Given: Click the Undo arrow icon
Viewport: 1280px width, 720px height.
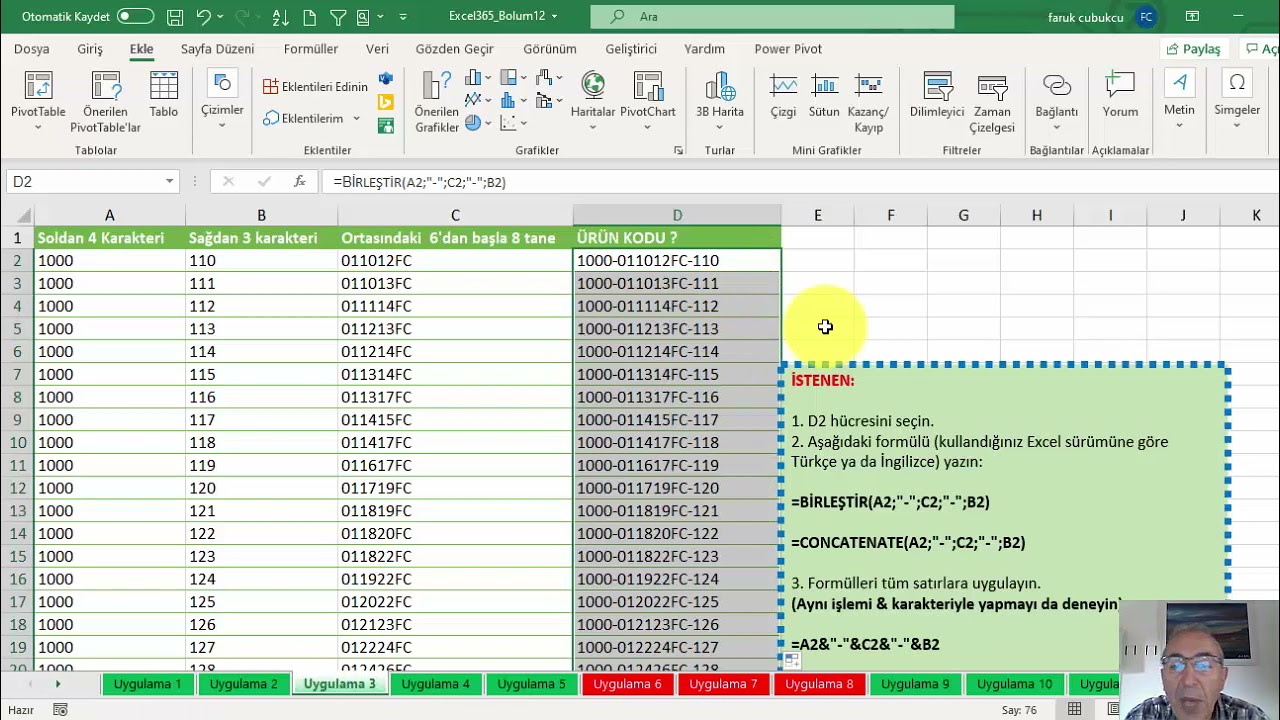Looking at the screenshot, I should [x=204, y=17].
